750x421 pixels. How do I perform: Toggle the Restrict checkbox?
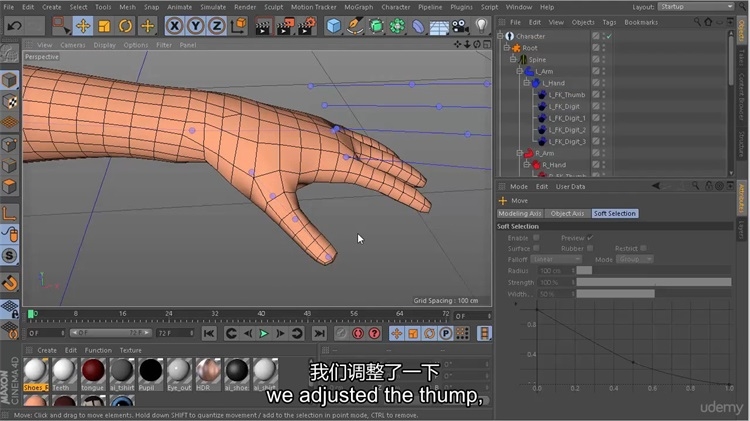coord(645,249)
